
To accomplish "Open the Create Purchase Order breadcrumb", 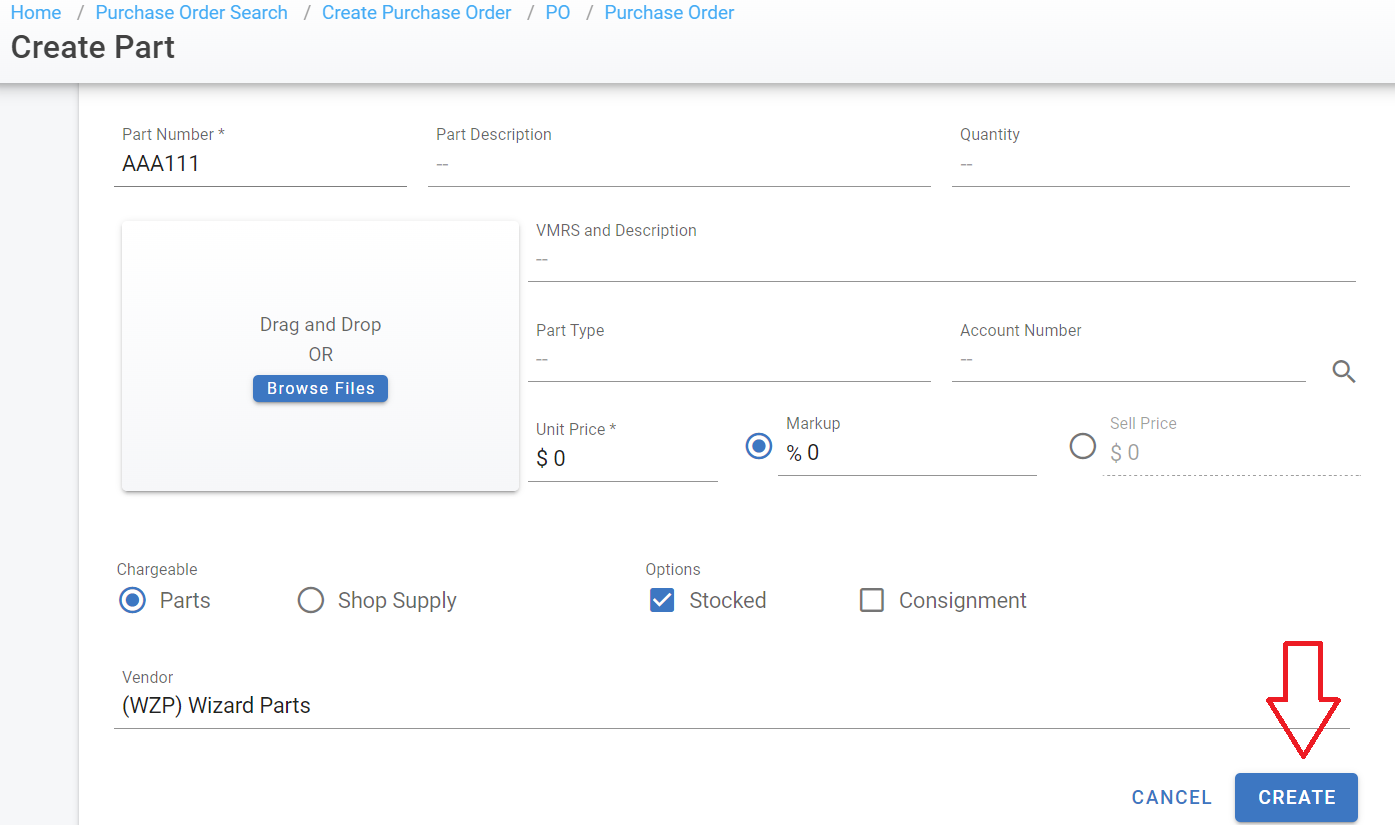I will tap(416, 13).
